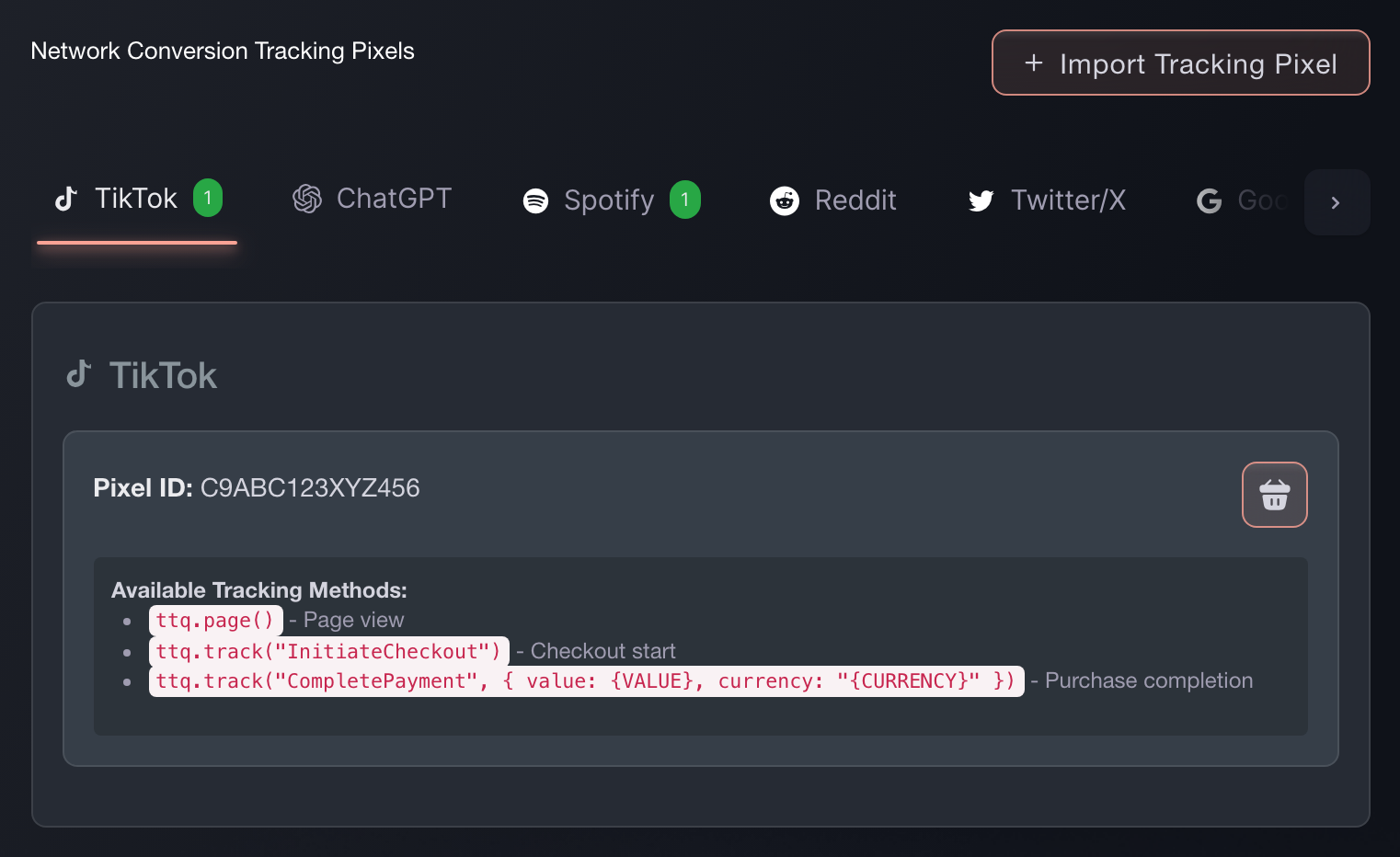Click the Import Tracking Pixel button
Image resolution: width=1400 pixels, height=857 pixels.
[1180, 63]
